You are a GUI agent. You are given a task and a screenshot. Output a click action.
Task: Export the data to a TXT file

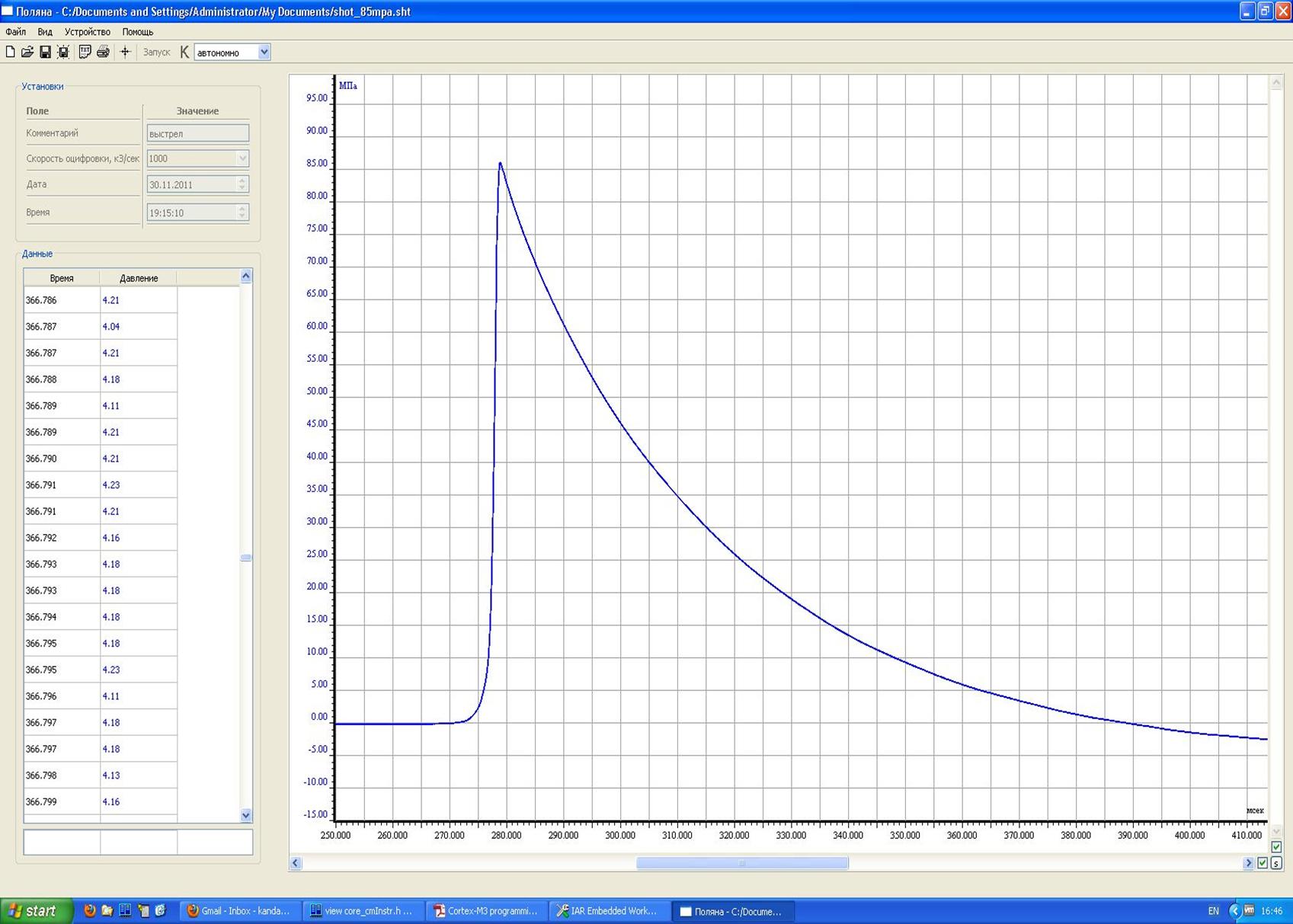[85, 52]
